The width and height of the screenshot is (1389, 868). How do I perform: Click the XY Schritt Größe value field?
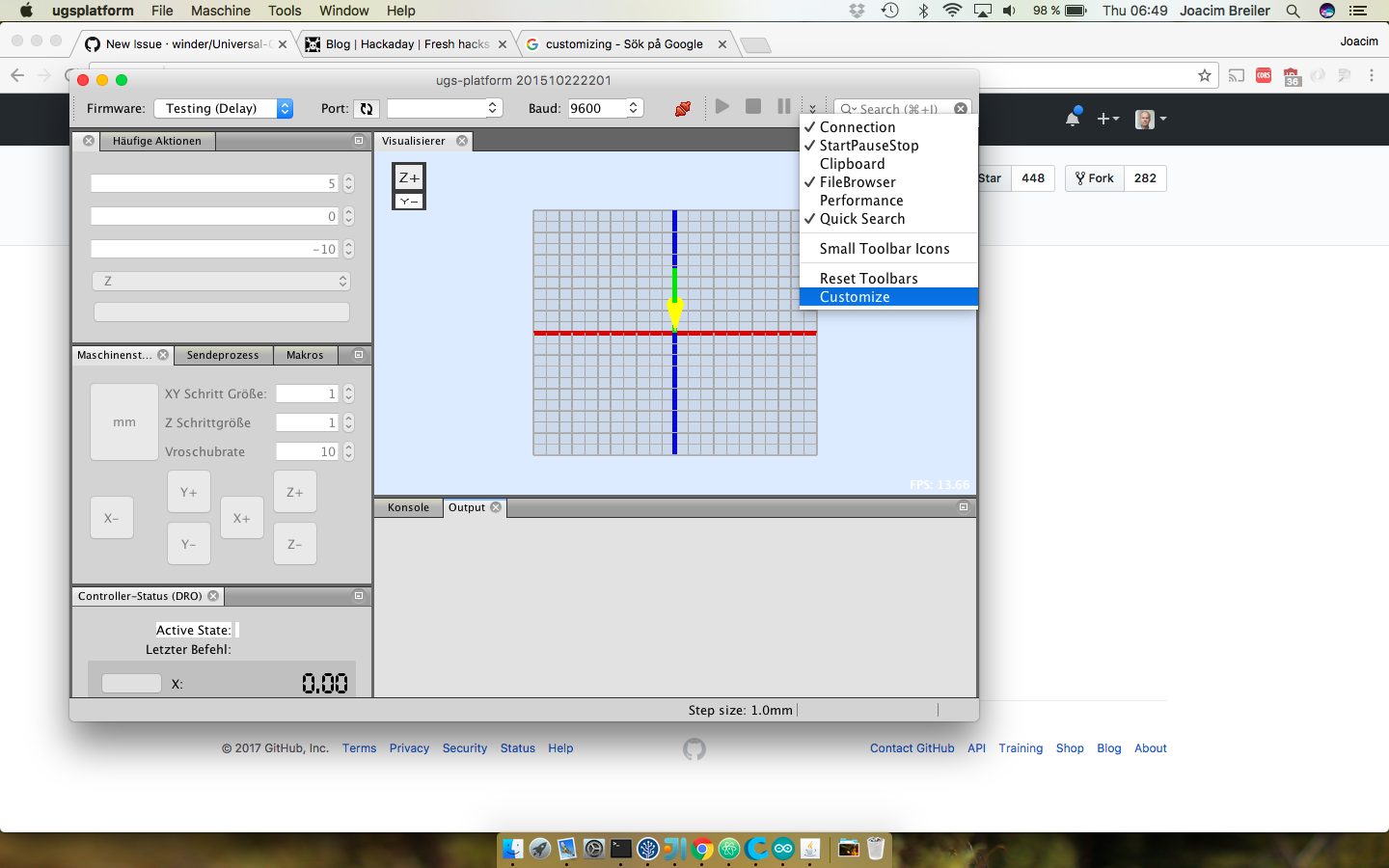click(308, 393)
